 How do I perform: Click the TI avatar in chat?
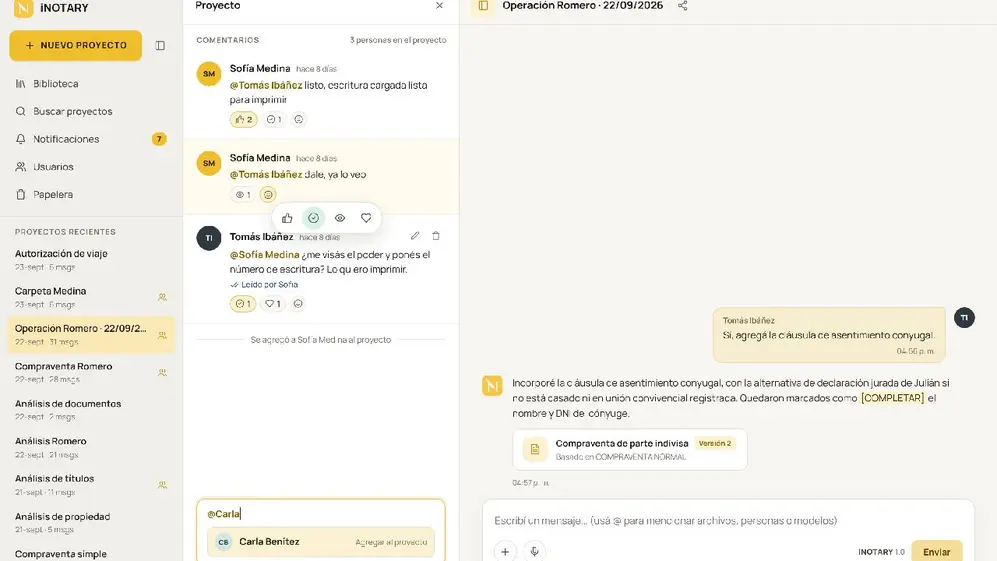pyautogui.click(x=965, y=317)
